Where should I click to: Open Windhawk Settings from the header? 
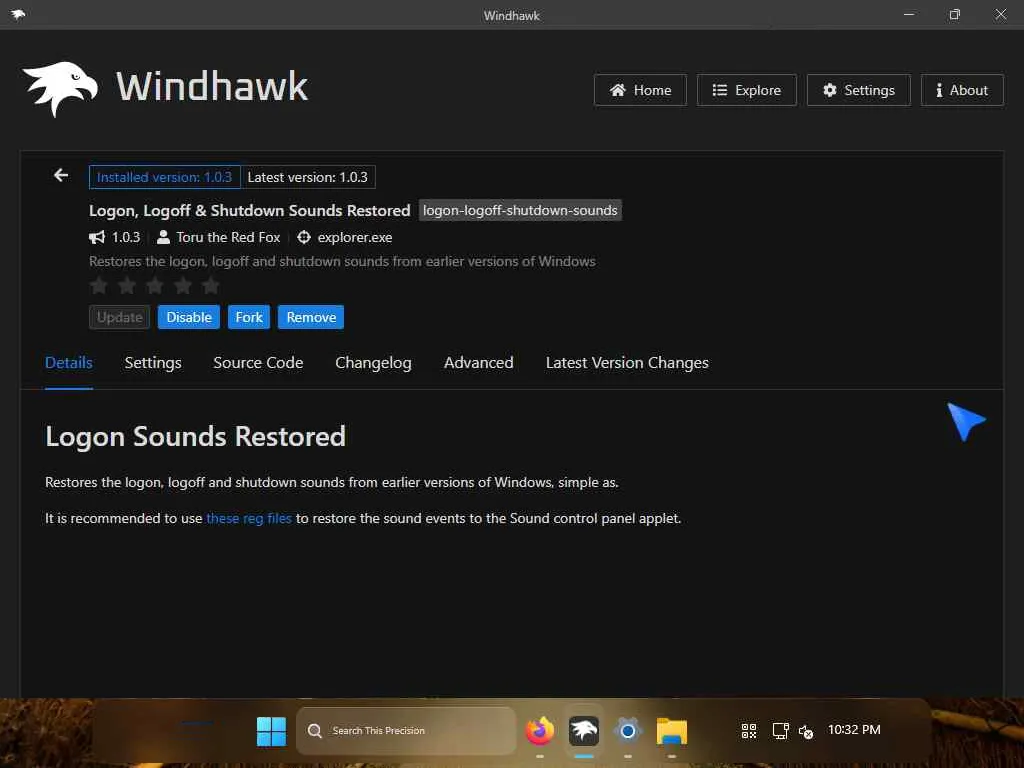[x=858, y=90]
